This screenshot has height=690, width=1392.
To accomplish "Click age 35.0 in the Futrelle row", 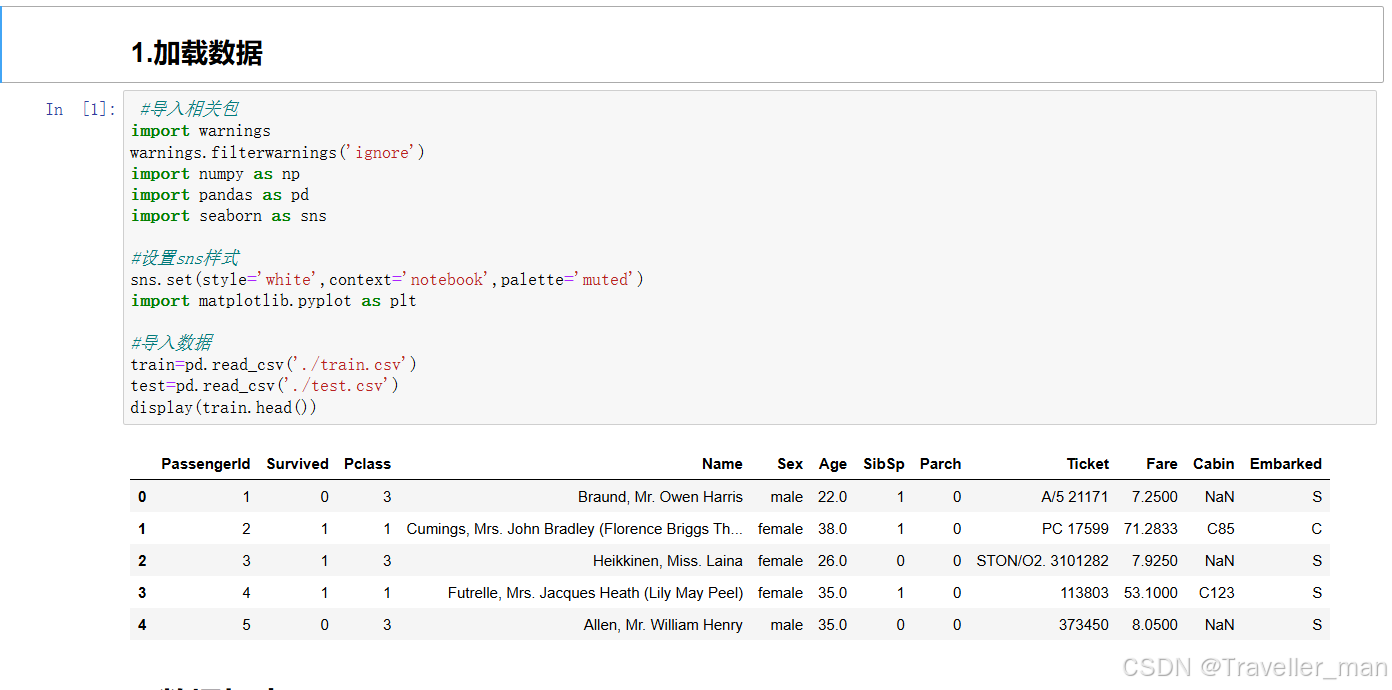I will pos(832,593).
